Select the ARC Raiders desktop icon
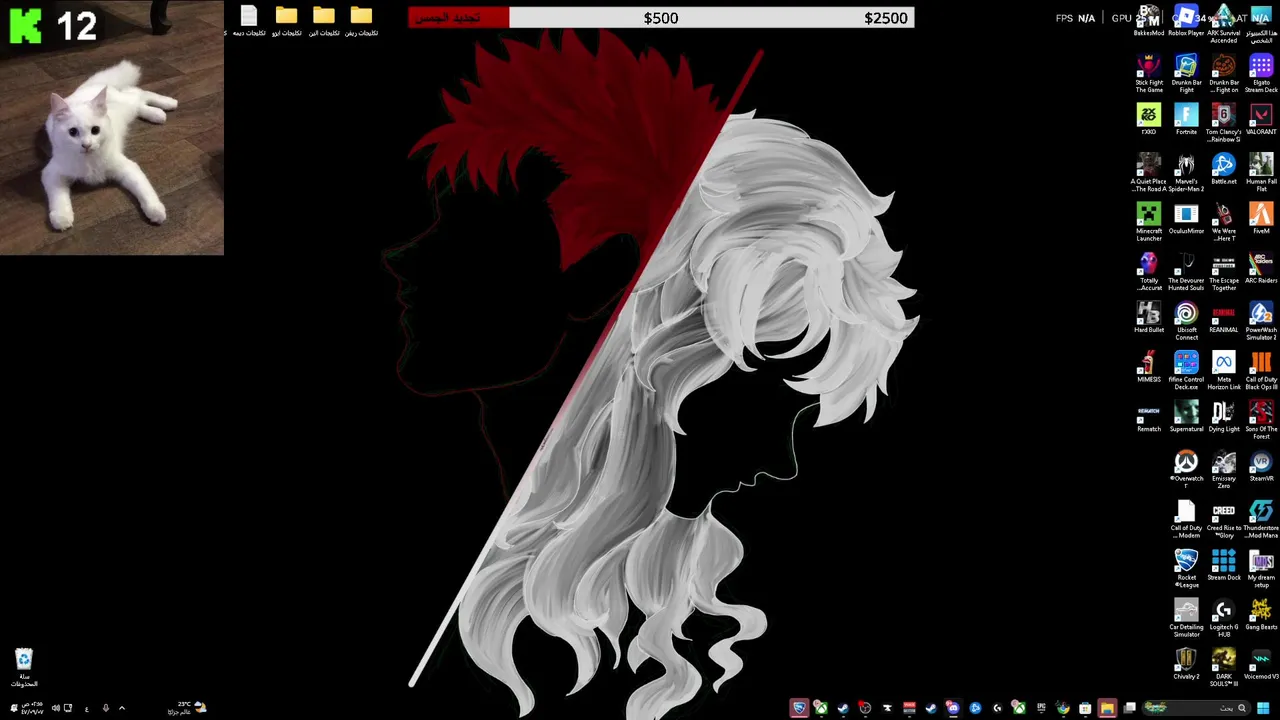Screen dimensions: 1280x720 coord(1261,268)
